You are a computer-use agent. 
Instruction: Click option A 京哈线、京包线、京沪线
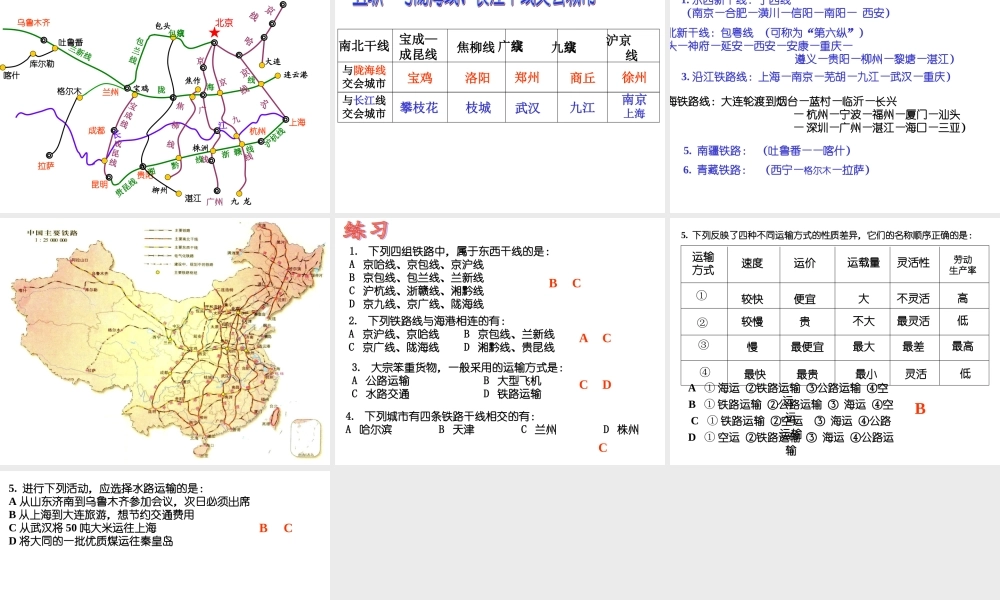[416, 265]
